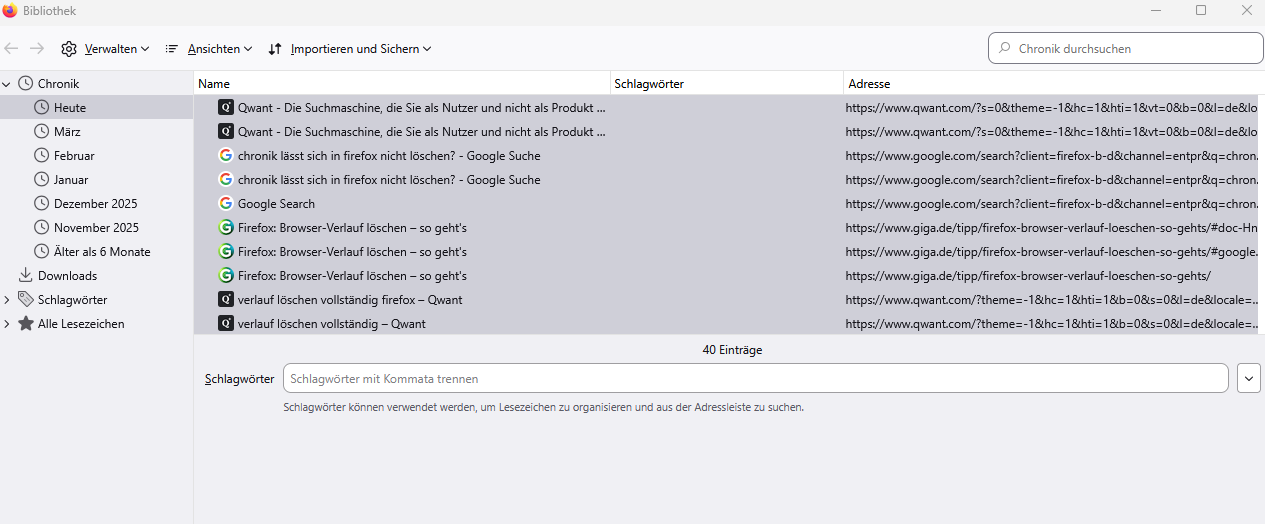Click the gear icon next to Verwalten
The height and width of the screenshot is (524, 1265).
tap(69, 49)
